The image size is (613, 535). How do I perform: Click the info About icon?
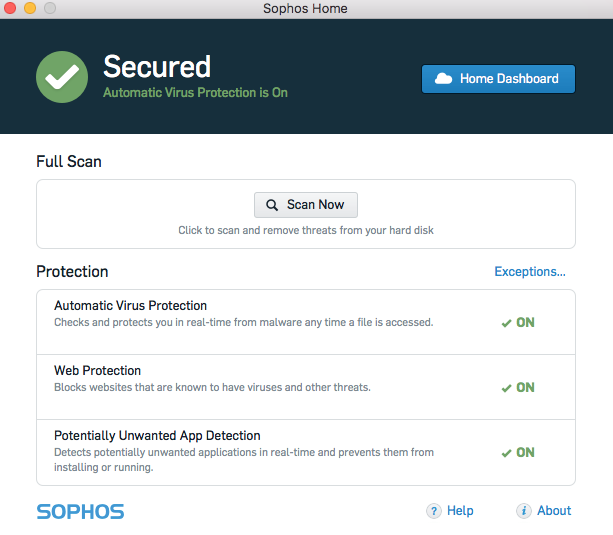524,511
